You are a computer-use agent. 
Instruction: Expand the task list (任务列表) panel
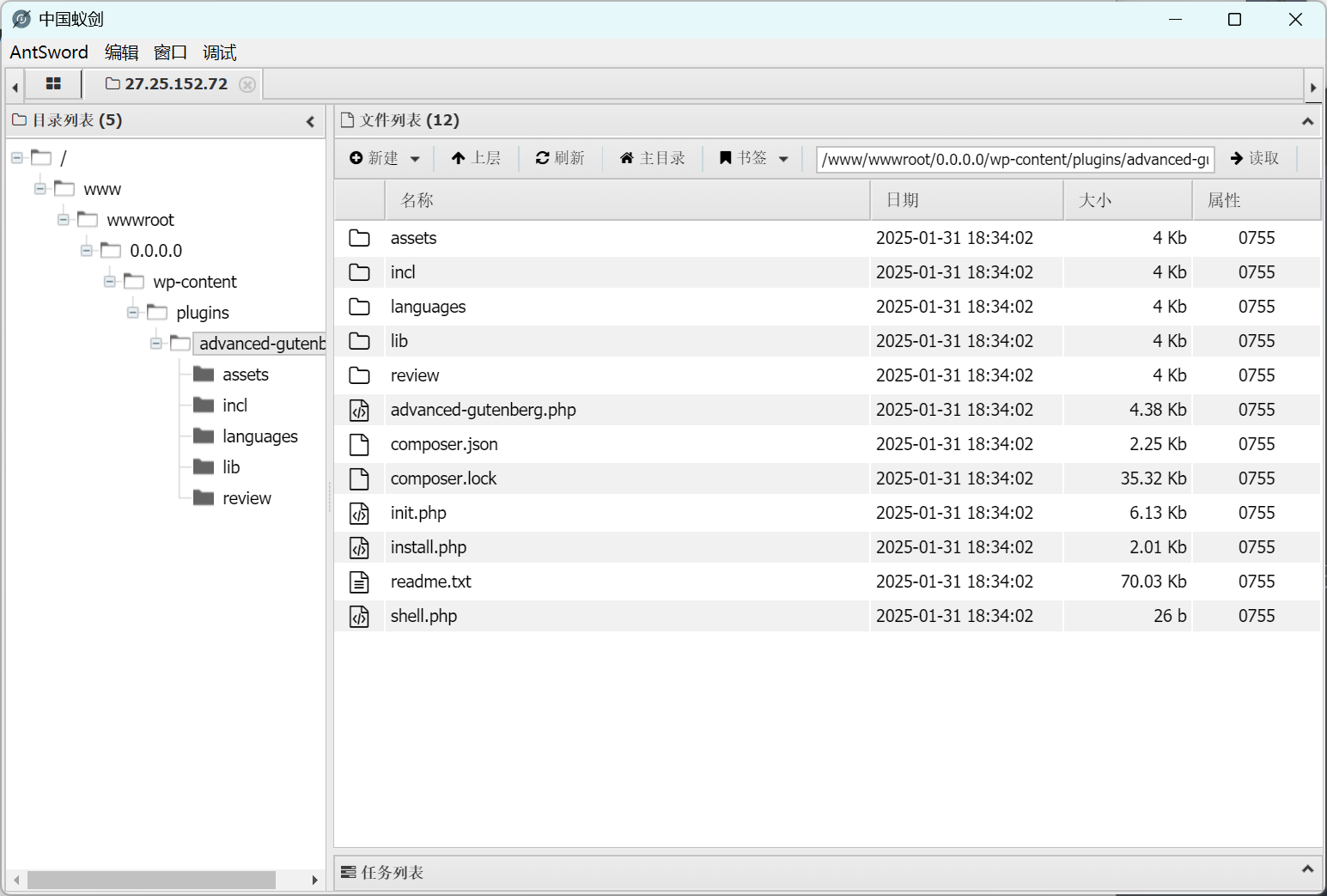tap(1306, 870)
